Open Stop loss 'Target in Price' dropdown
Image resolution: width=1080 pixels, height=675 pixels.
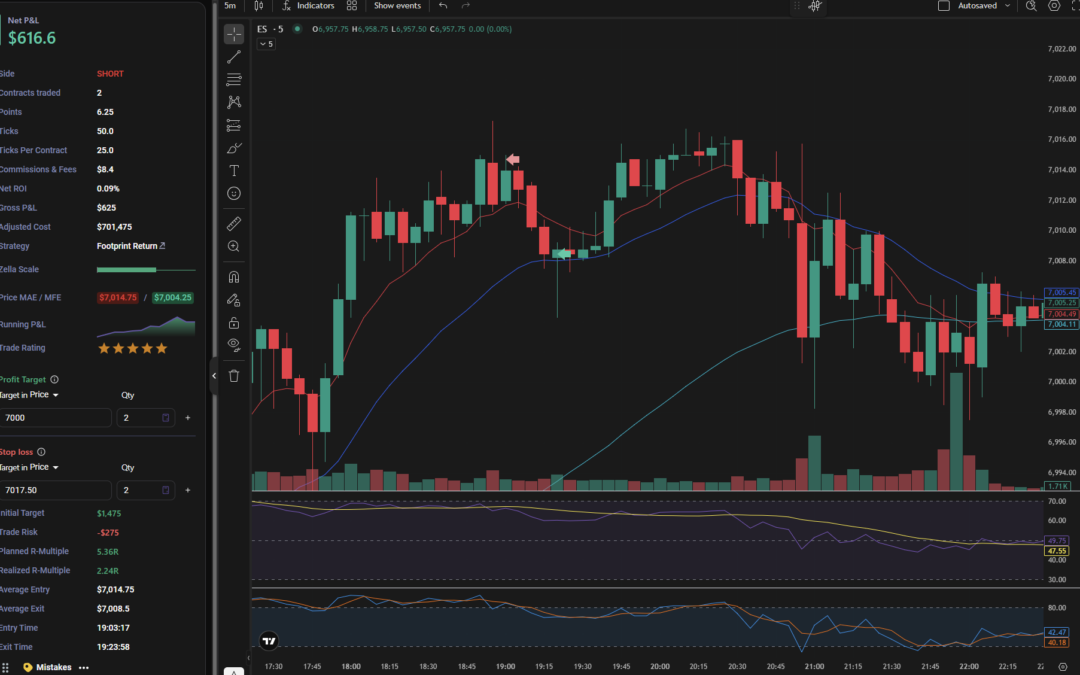click(x=30, y=467)
